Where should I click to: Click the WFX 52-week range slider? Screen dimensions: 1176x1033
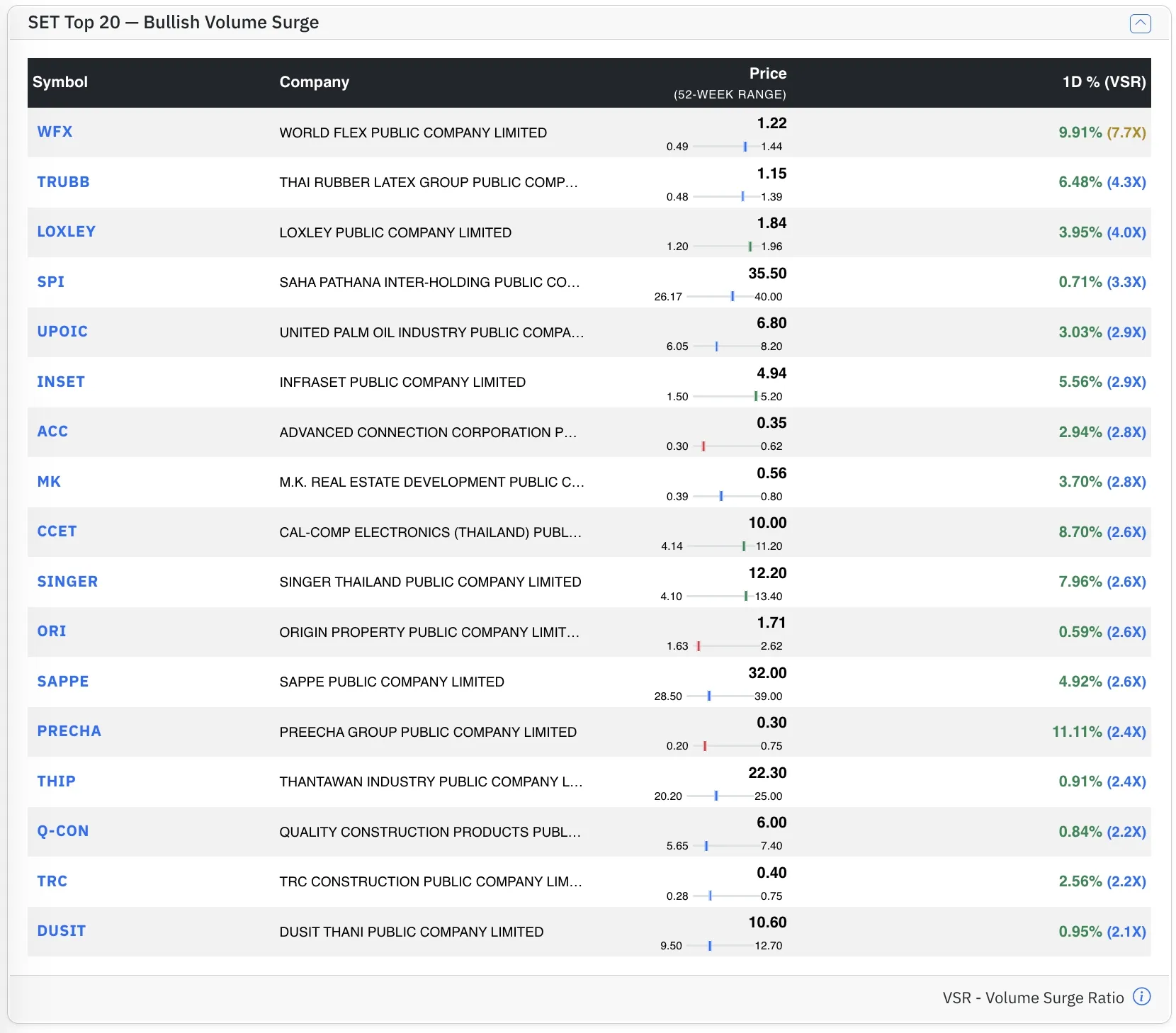[724, 147]
